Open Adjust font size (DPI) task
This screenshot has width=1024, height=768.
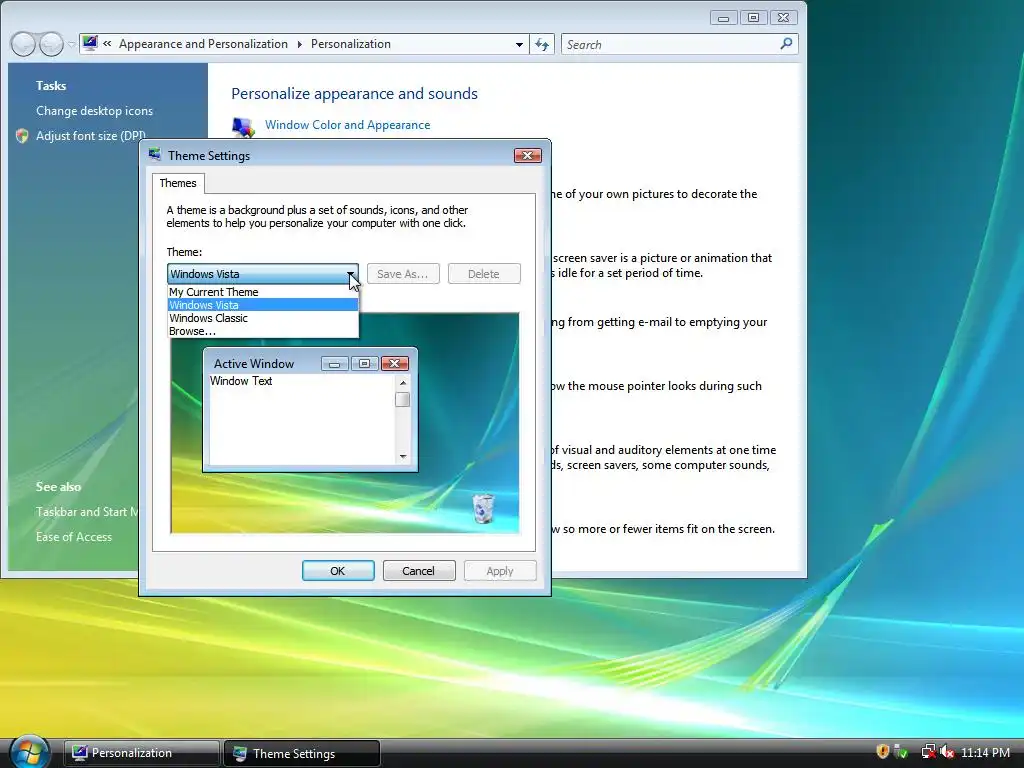click(x=91, y=136)
